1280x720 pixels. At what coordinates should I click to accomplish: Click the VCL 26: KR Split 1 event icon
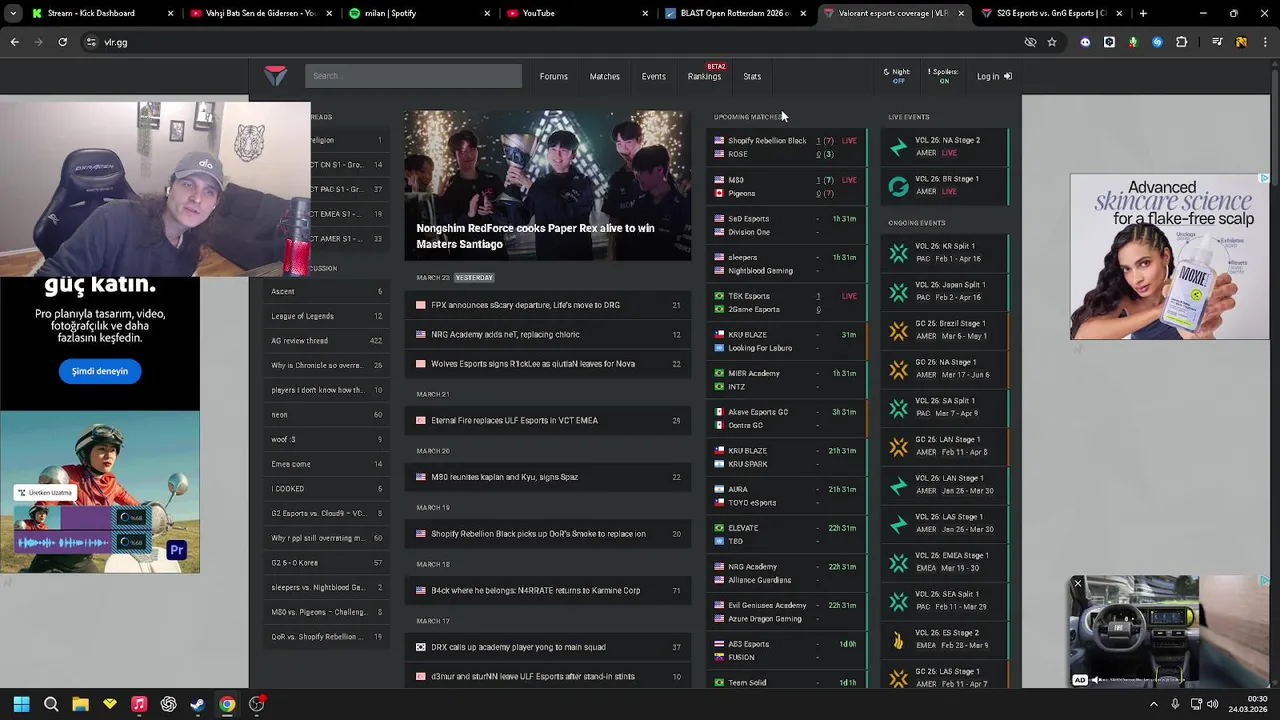point(898,252)
